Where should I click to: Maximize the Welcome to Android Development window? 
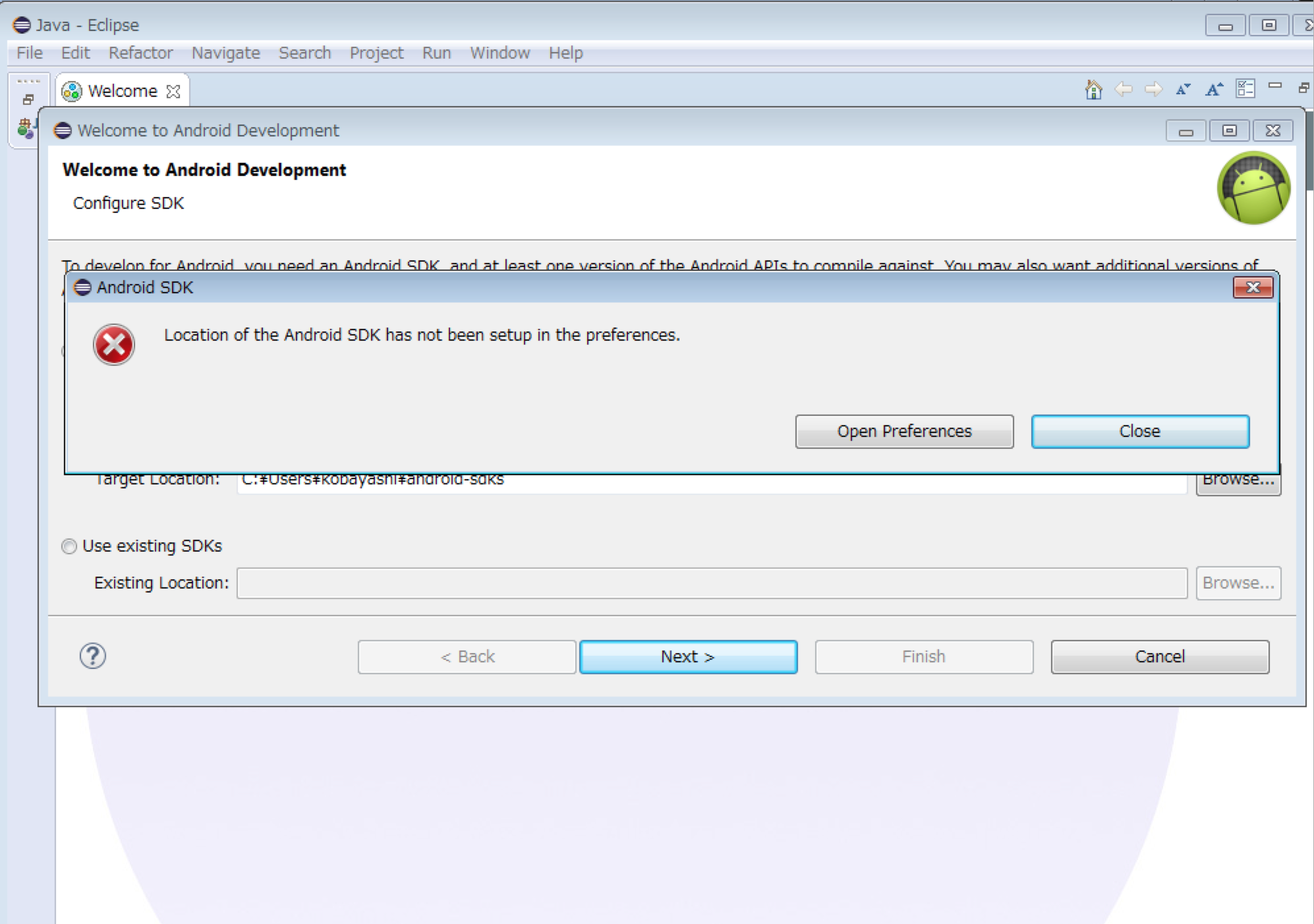pyautogui.click(x=1229, y=131)
